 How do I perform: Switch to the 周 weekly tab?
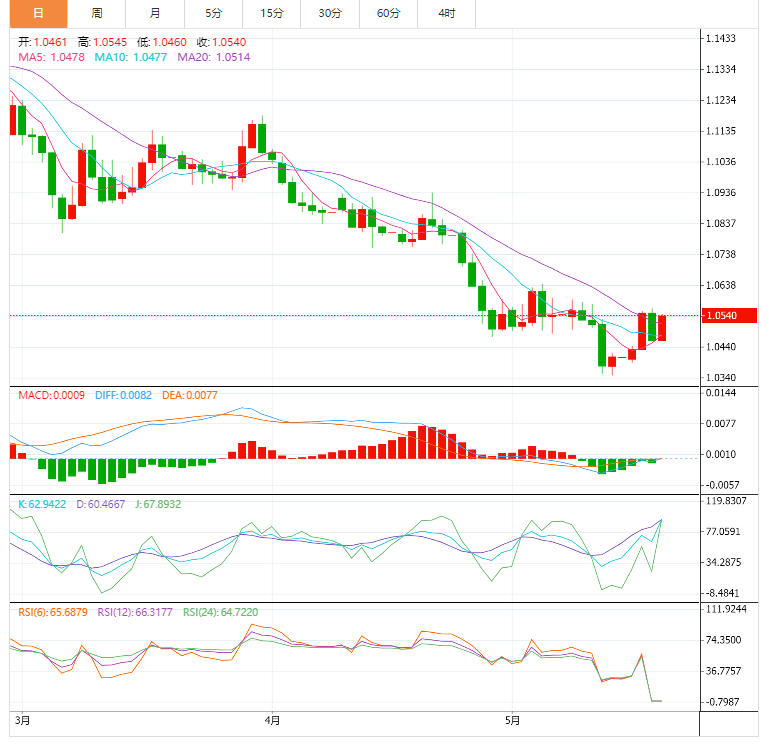[97, 14]
